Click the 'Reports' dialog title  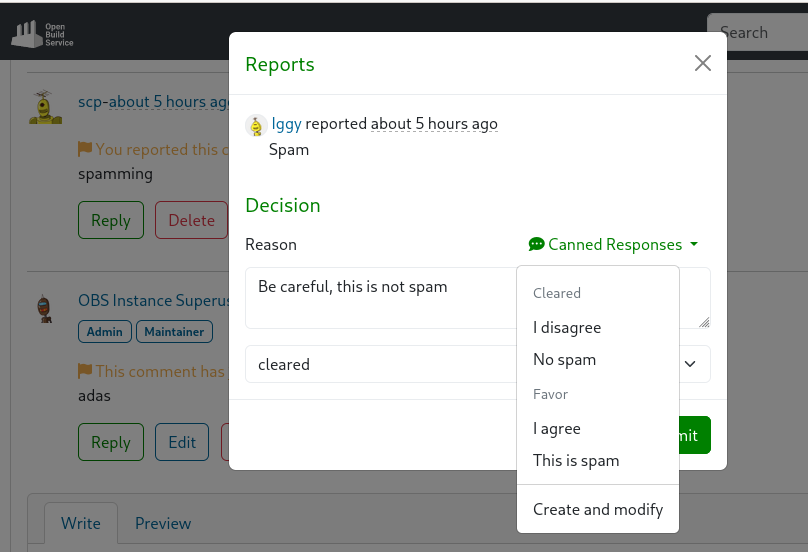tap(280, 64)
